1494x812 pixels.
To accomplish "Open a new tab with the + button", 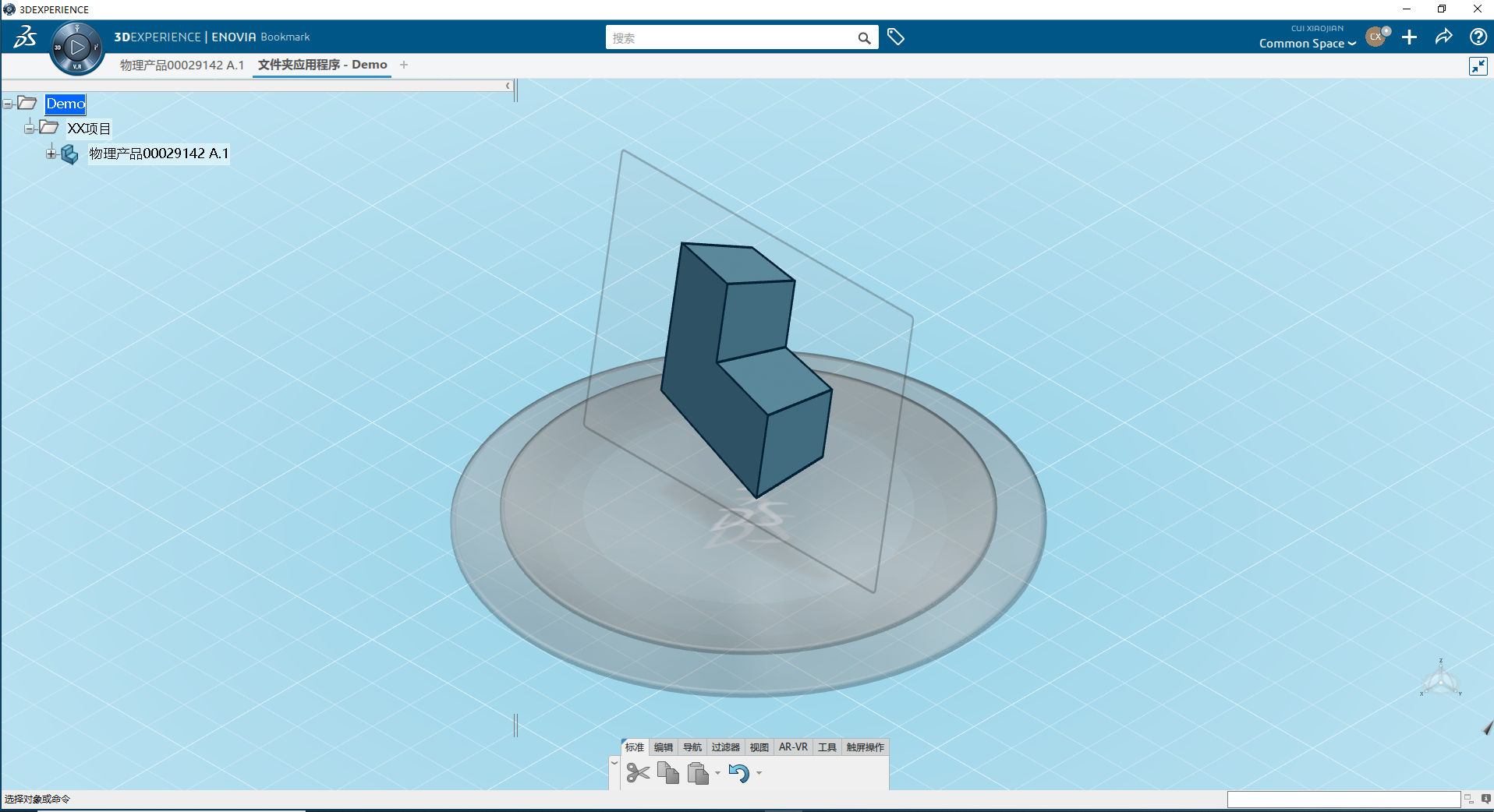I will click(404, 65).
